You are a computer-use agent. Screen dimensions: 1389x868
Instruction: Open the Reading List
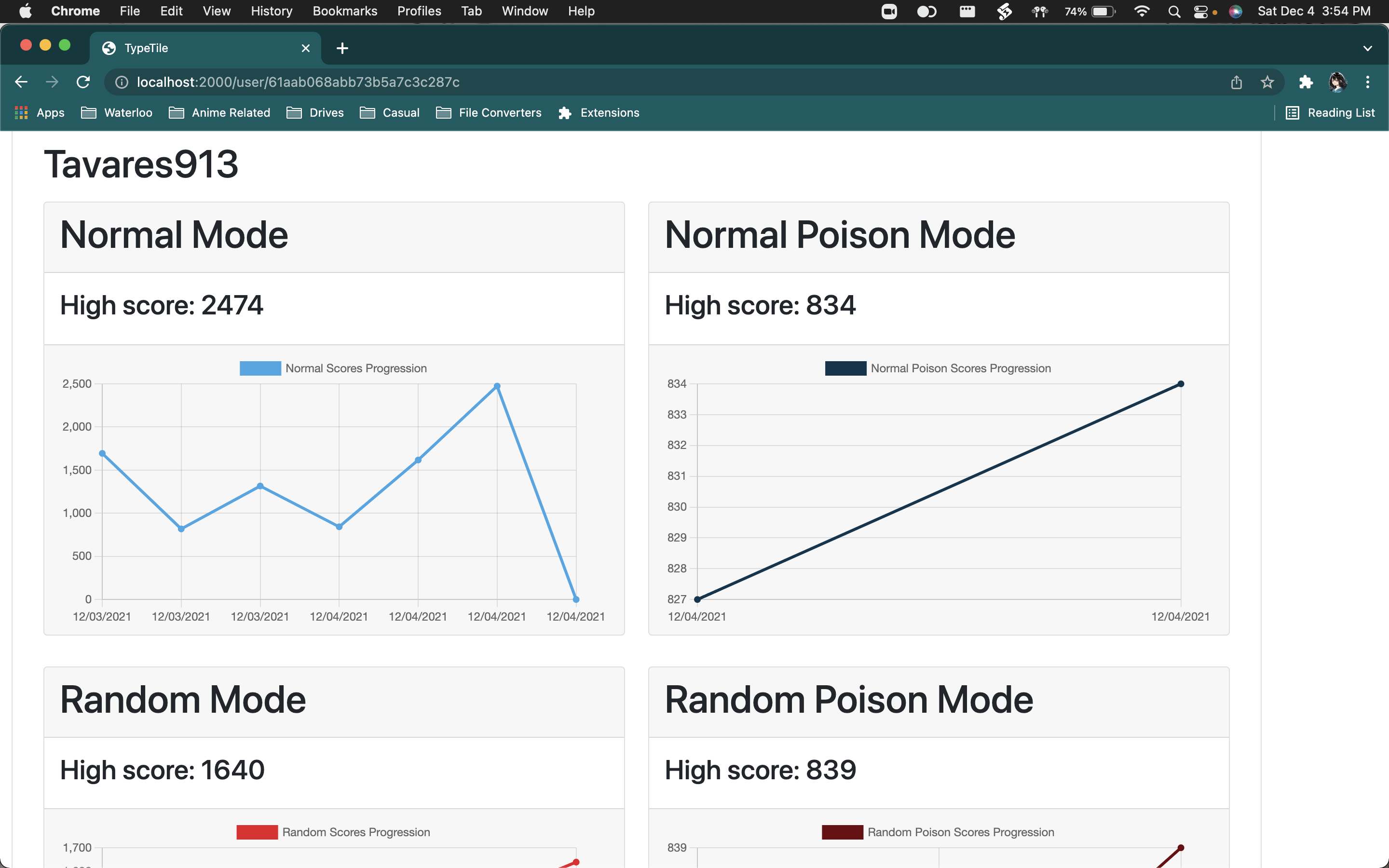pyautogui.click(x=1331, y=113)
